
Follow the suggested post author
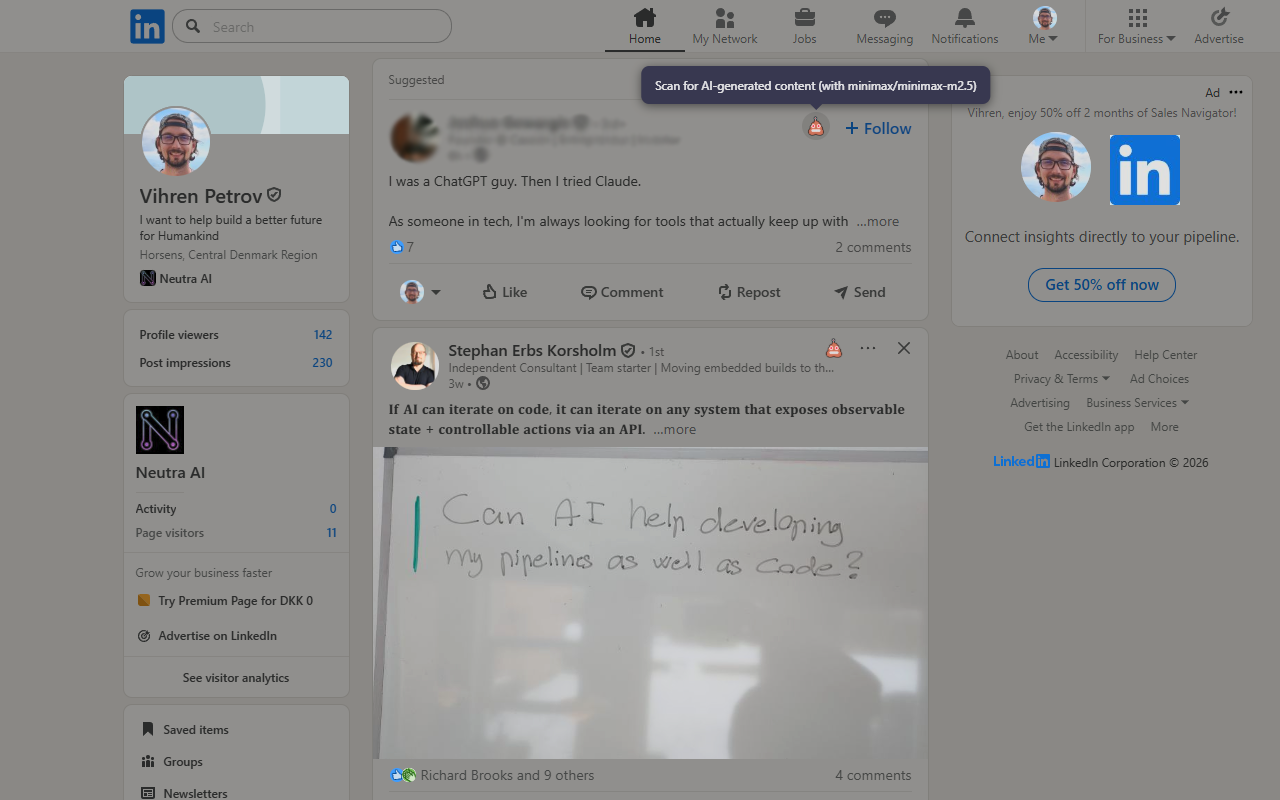click(x=878, y=128)
